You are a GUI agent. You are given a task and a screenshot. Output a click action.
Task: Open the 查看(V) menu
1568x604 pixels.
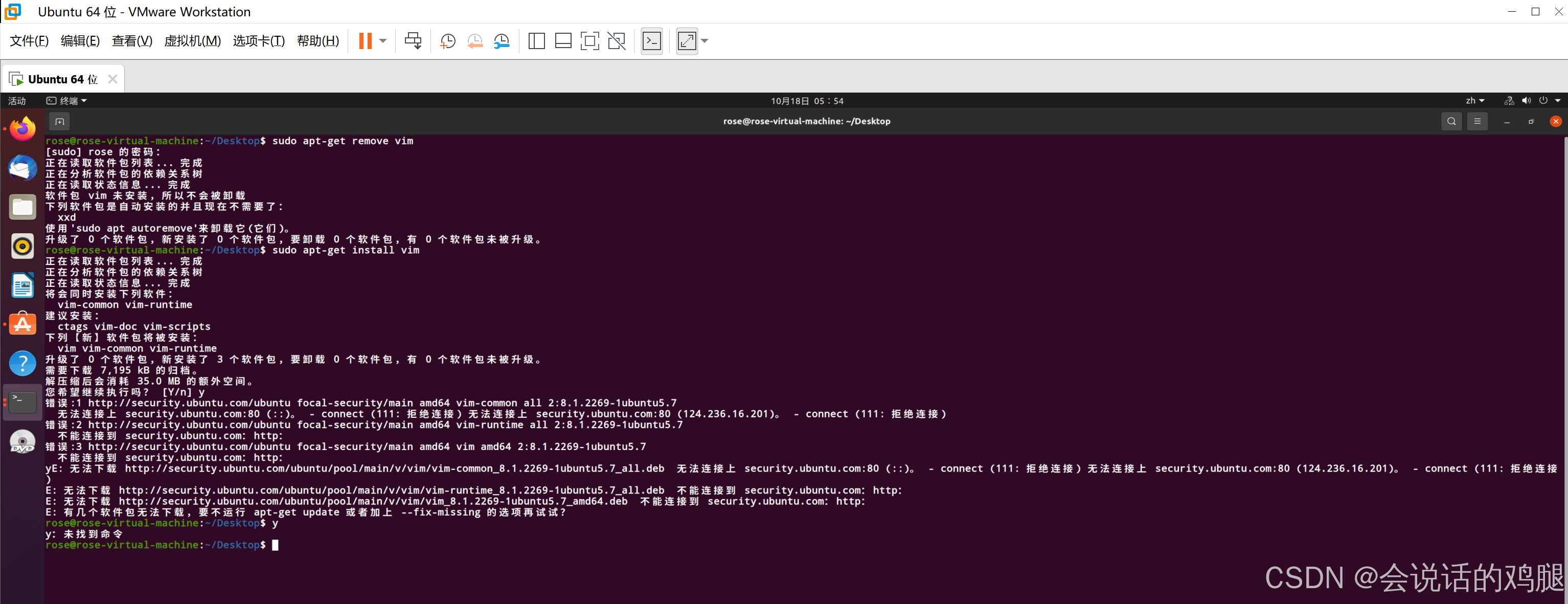coord(131,41)
